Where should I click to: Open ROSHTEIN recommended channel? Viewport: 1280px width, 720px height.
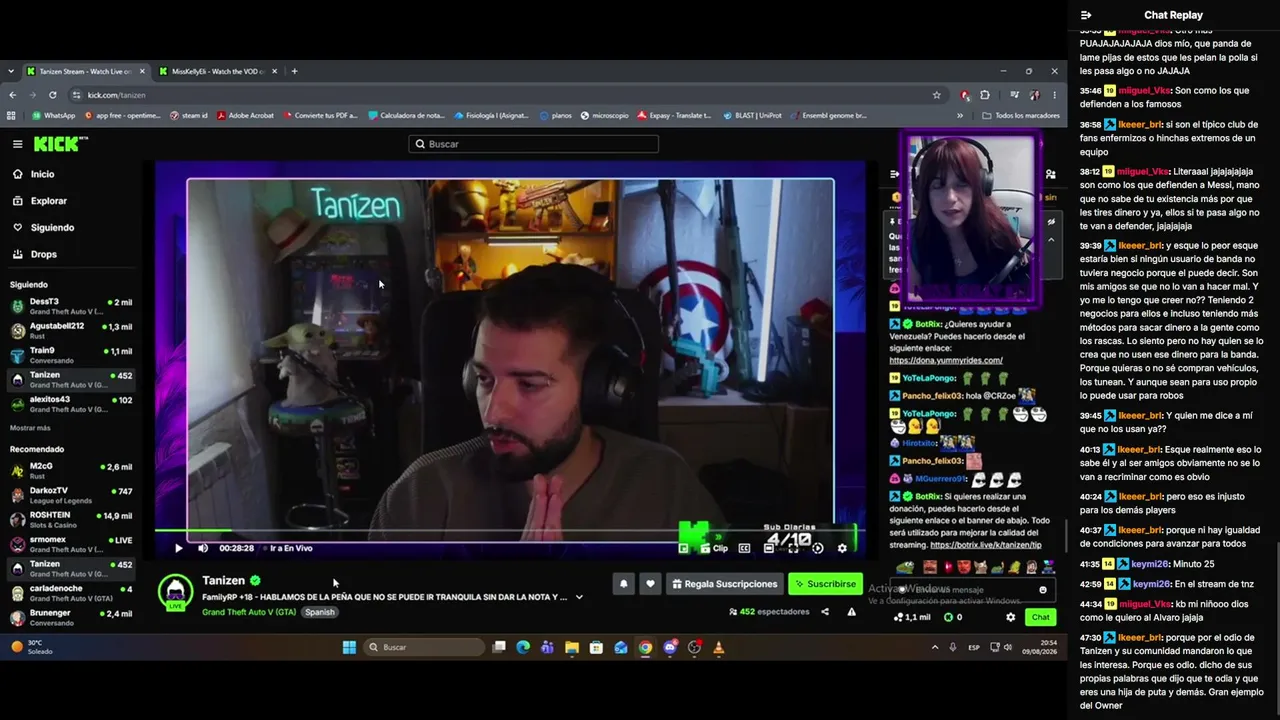coord(70,520)
